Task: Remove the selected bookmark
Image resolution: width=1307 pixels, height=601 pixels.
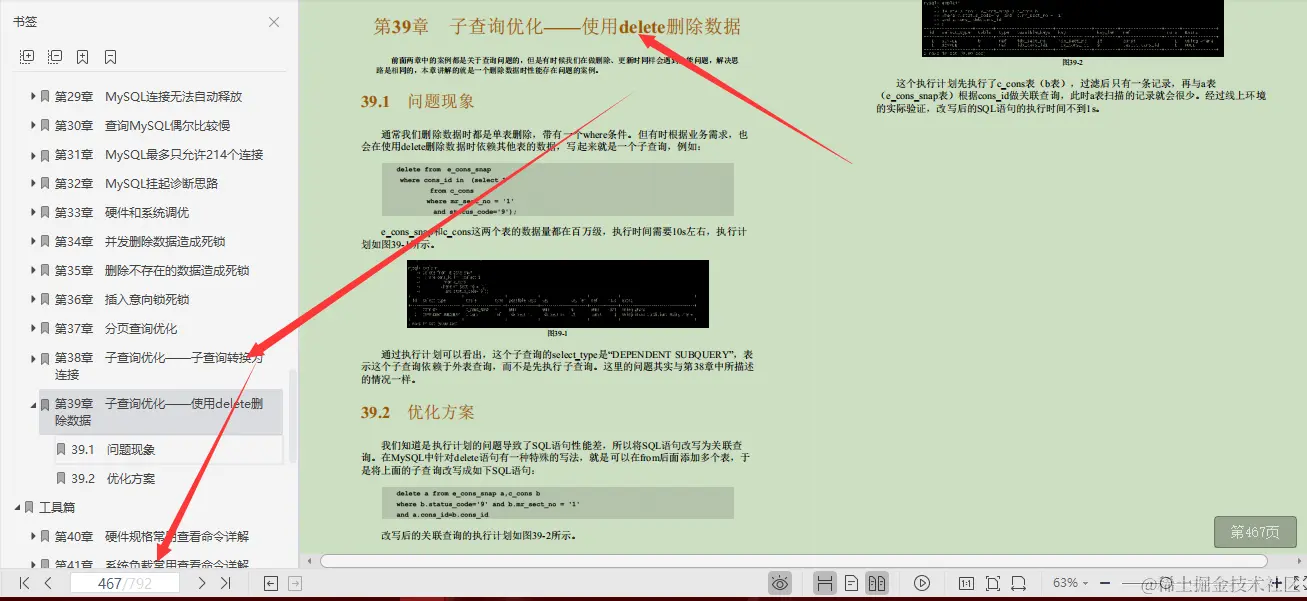Action: click(110, 56)
